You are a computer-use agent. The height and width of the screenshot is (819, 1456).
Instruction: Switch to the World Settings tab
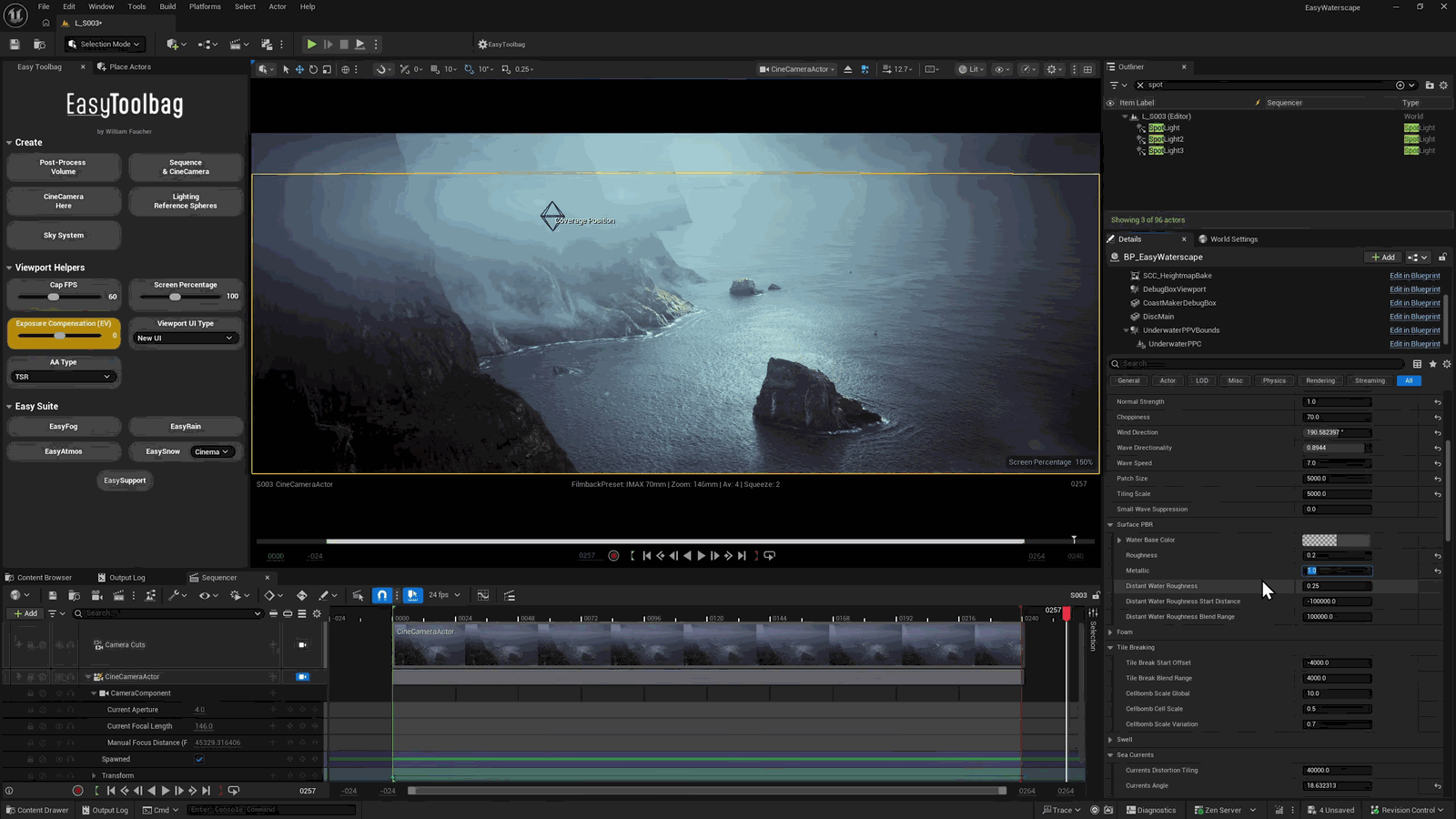click(x=1228, y=239)
